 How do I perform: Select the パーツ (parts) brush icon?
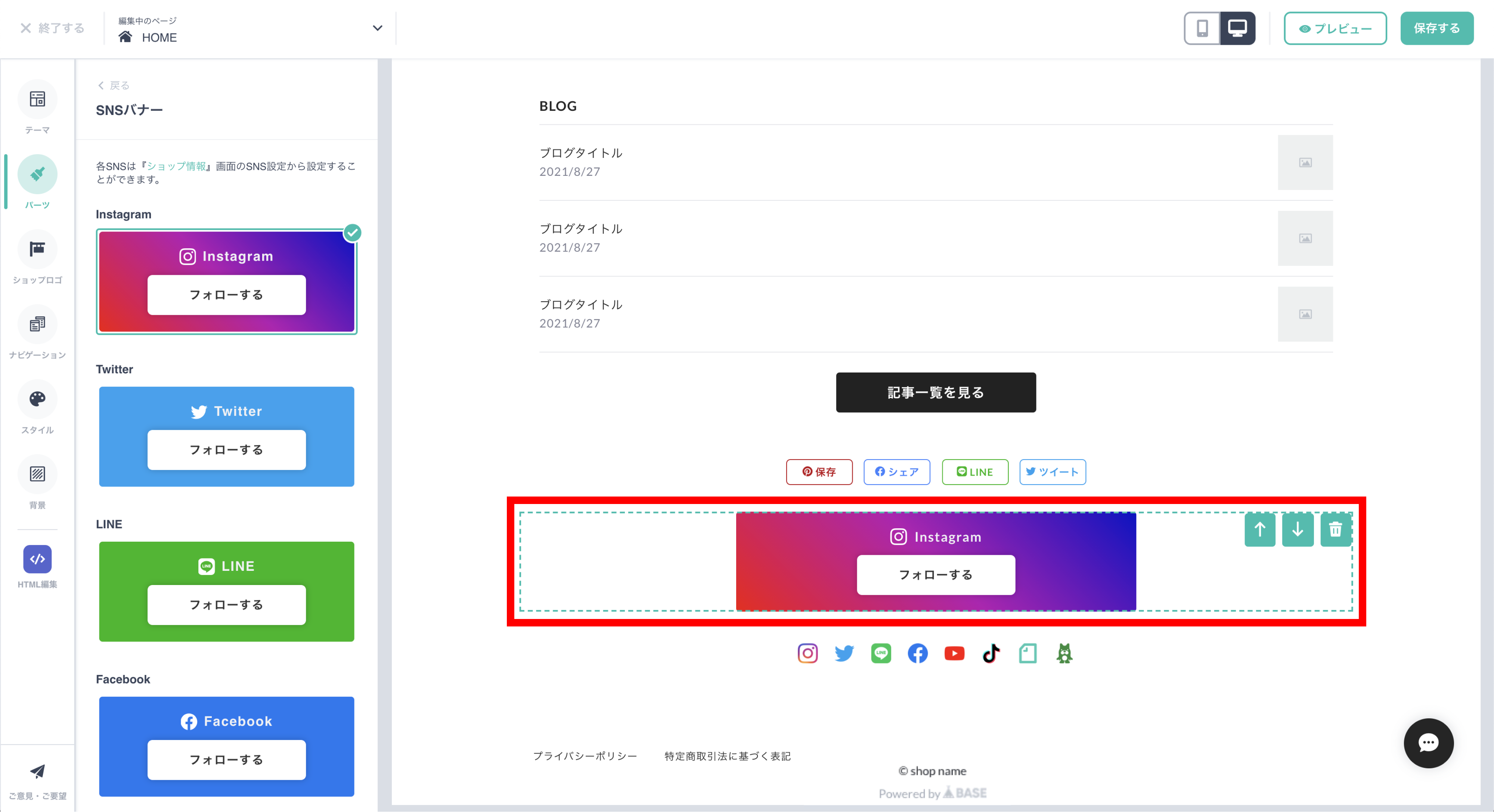click(37, 174)
